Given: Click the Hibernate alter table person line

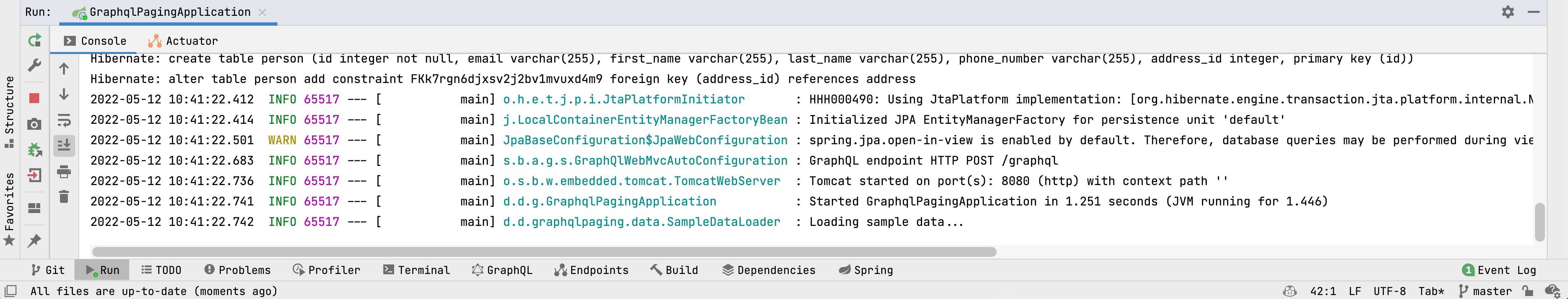Looking at the screenshot, I should [503, 79].
